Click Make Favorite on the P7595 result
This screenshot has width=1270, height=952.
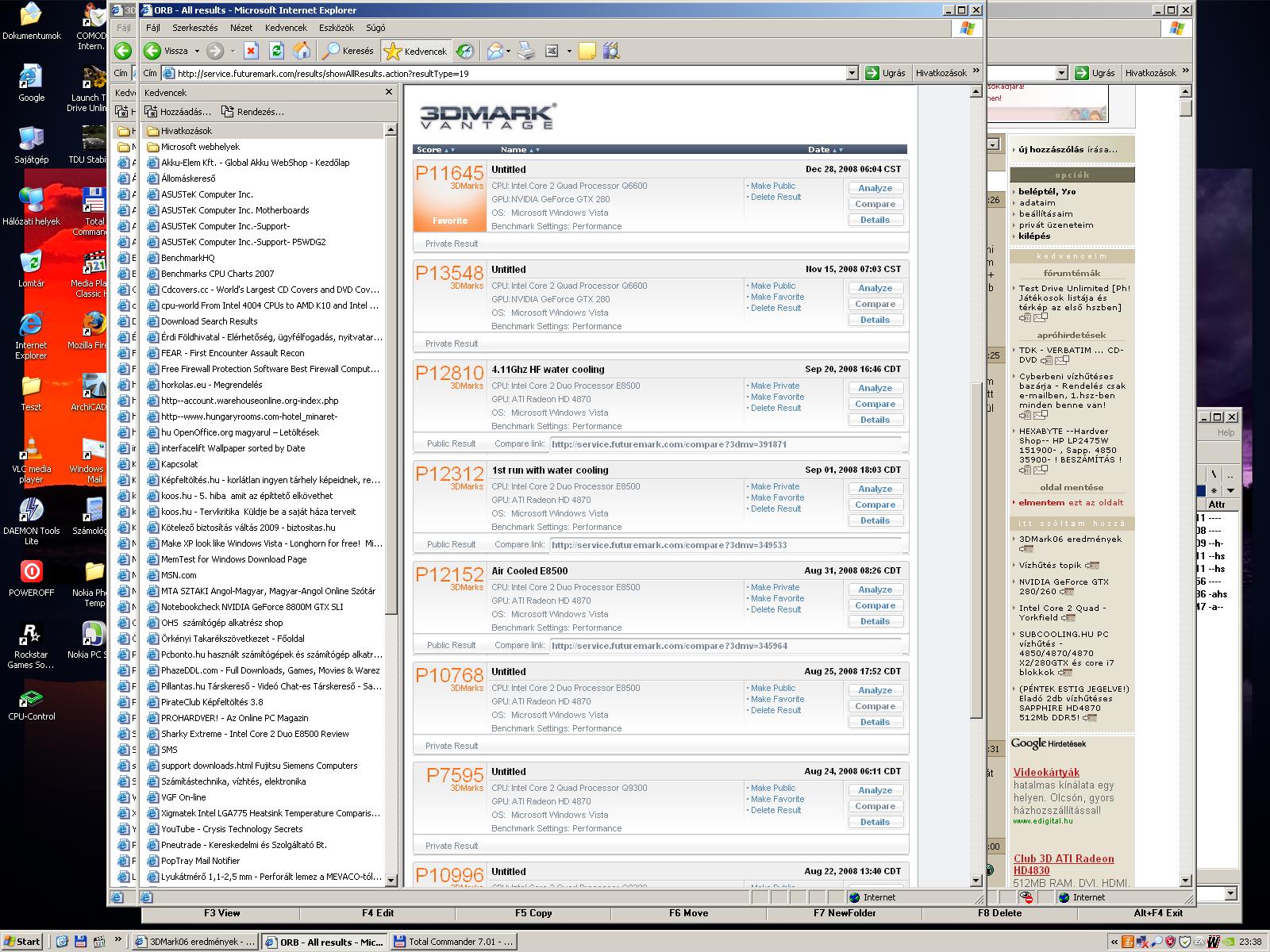tap(777, 799)
